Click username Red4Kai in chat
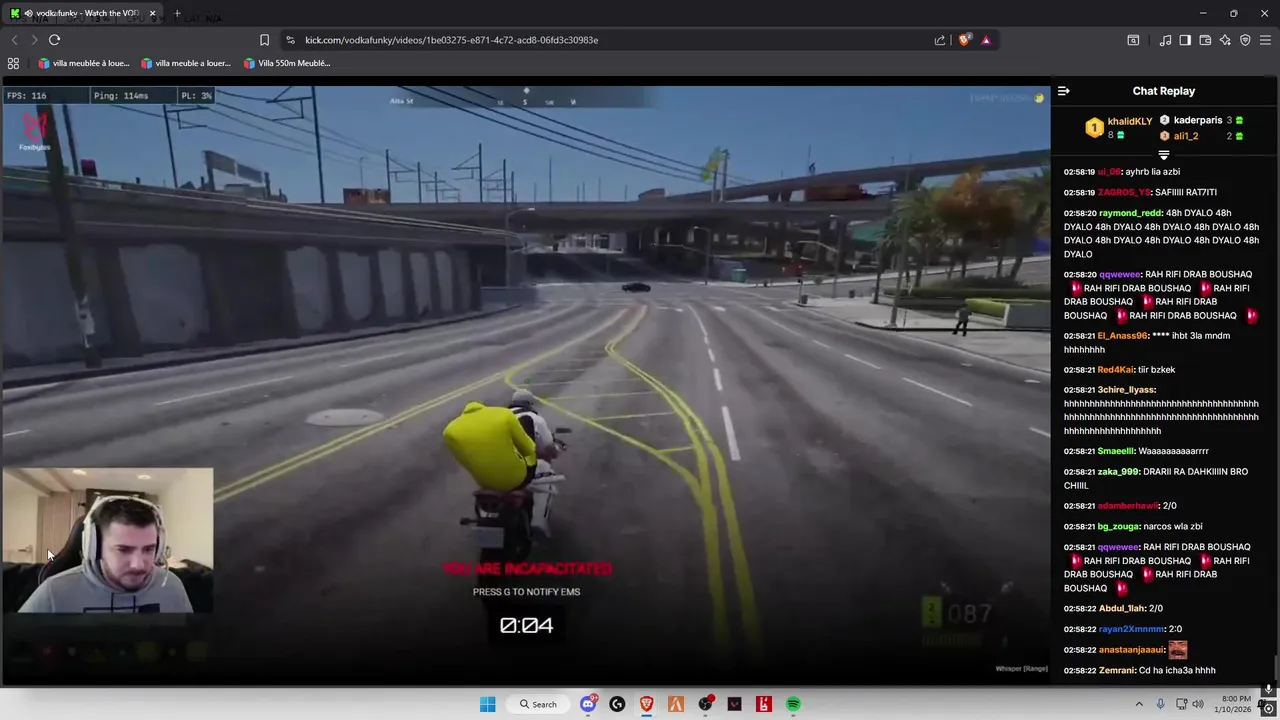This screenshot has height=720, width=1280. (x=1116, y=370)
